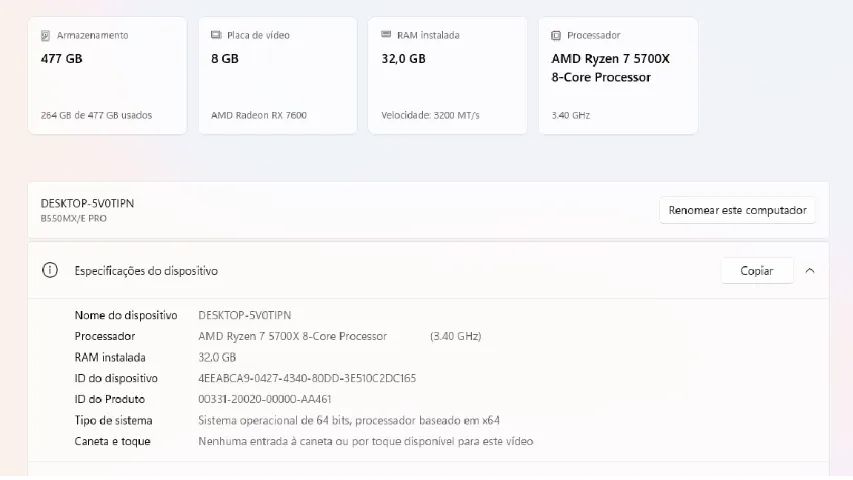Image resolution: width=853 pixels, height=480 pixels.
Task: Click the Tipo de sistema 64 bits value
Action: click(x=349, y=420)
